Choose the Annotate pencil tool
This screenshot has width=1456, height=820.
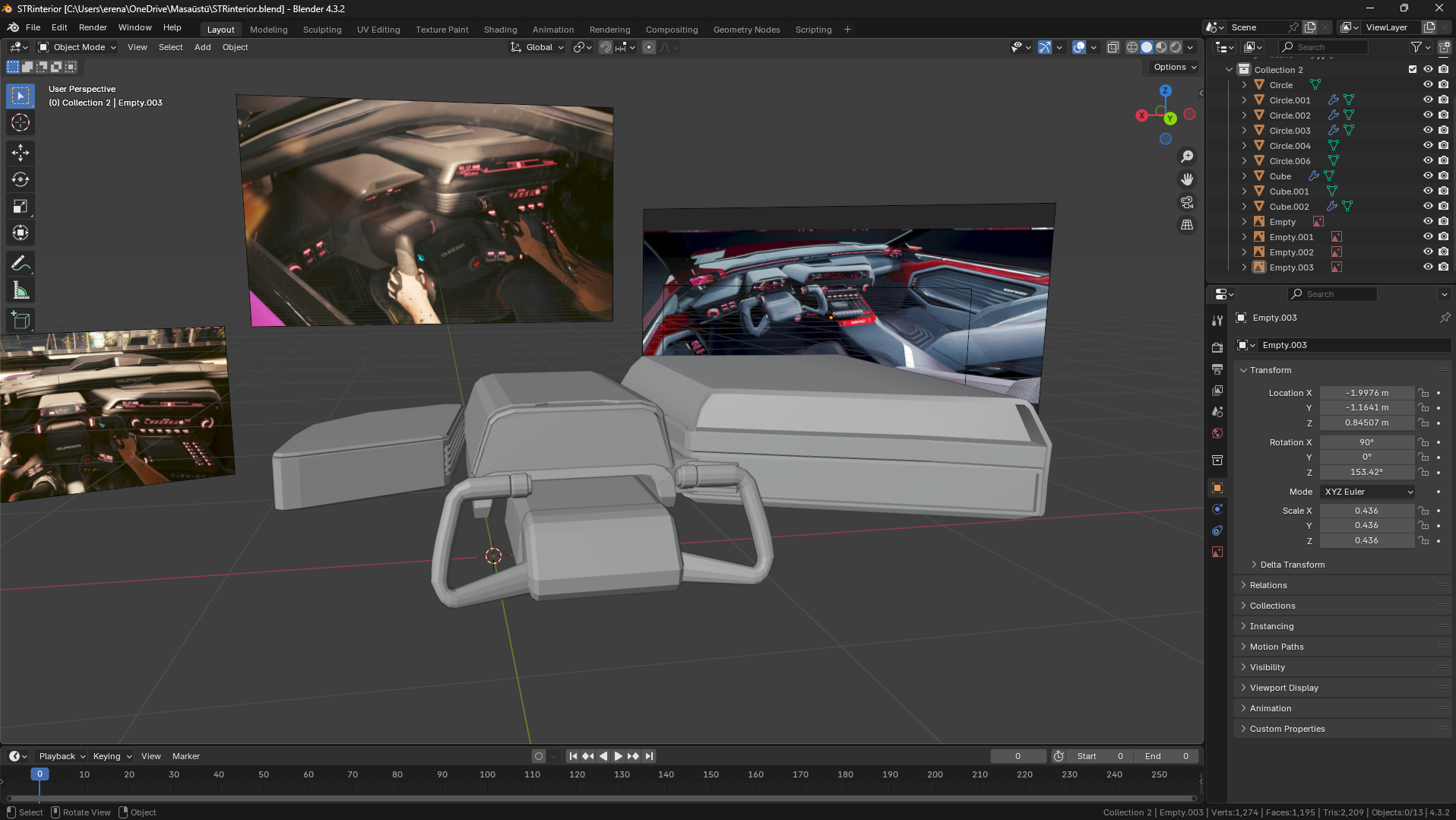(21, 264)
